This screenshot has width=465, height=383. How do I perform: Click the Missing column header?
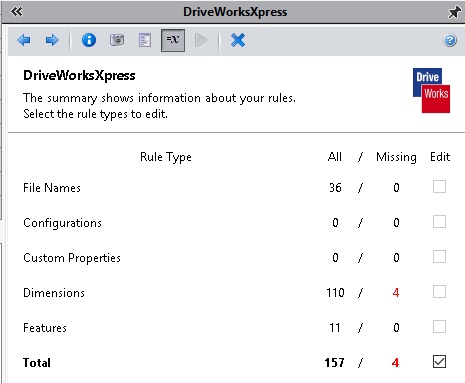pos(396,157)
